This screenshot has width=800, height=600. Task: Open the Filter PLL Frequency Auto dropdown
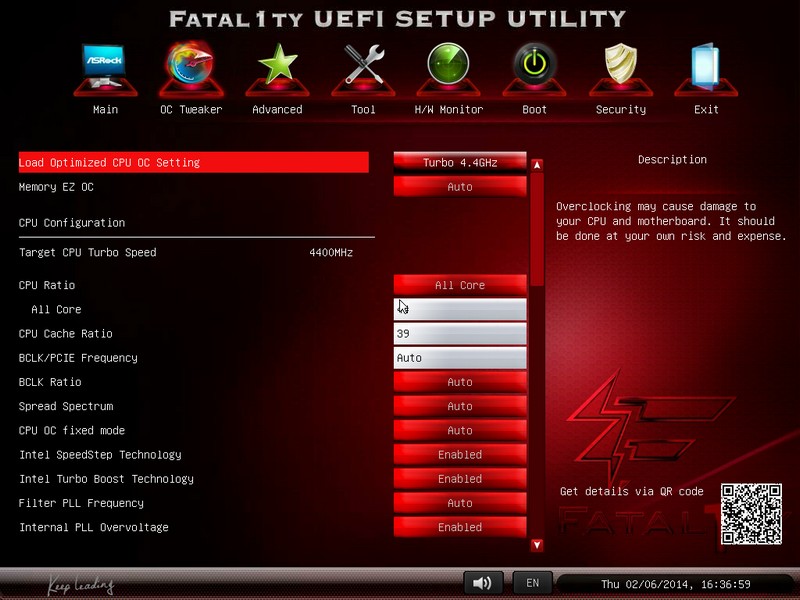[x=460, y=503]
